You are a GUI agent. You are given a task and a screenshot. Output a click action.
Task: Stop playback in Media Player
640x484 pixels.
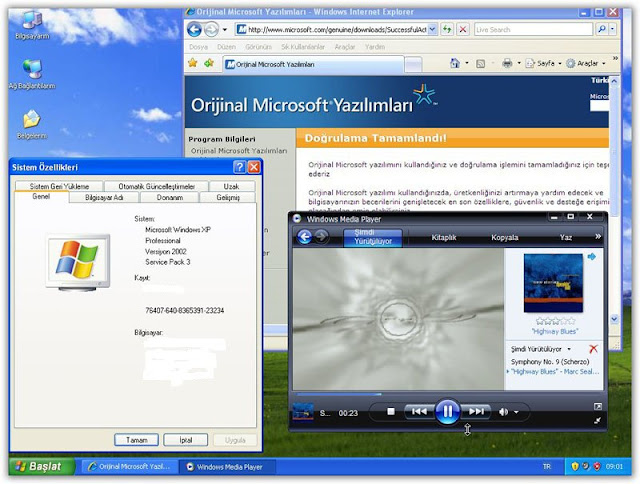pos(391,411)
